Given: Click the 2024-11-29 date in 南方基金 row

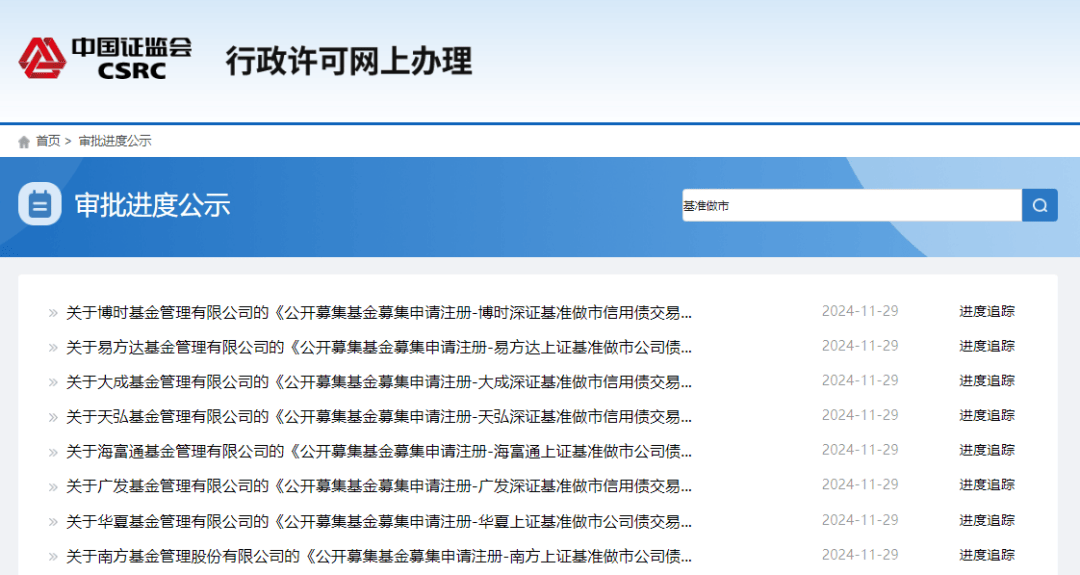Looking at the screenshot, I should tap(860, 554).
